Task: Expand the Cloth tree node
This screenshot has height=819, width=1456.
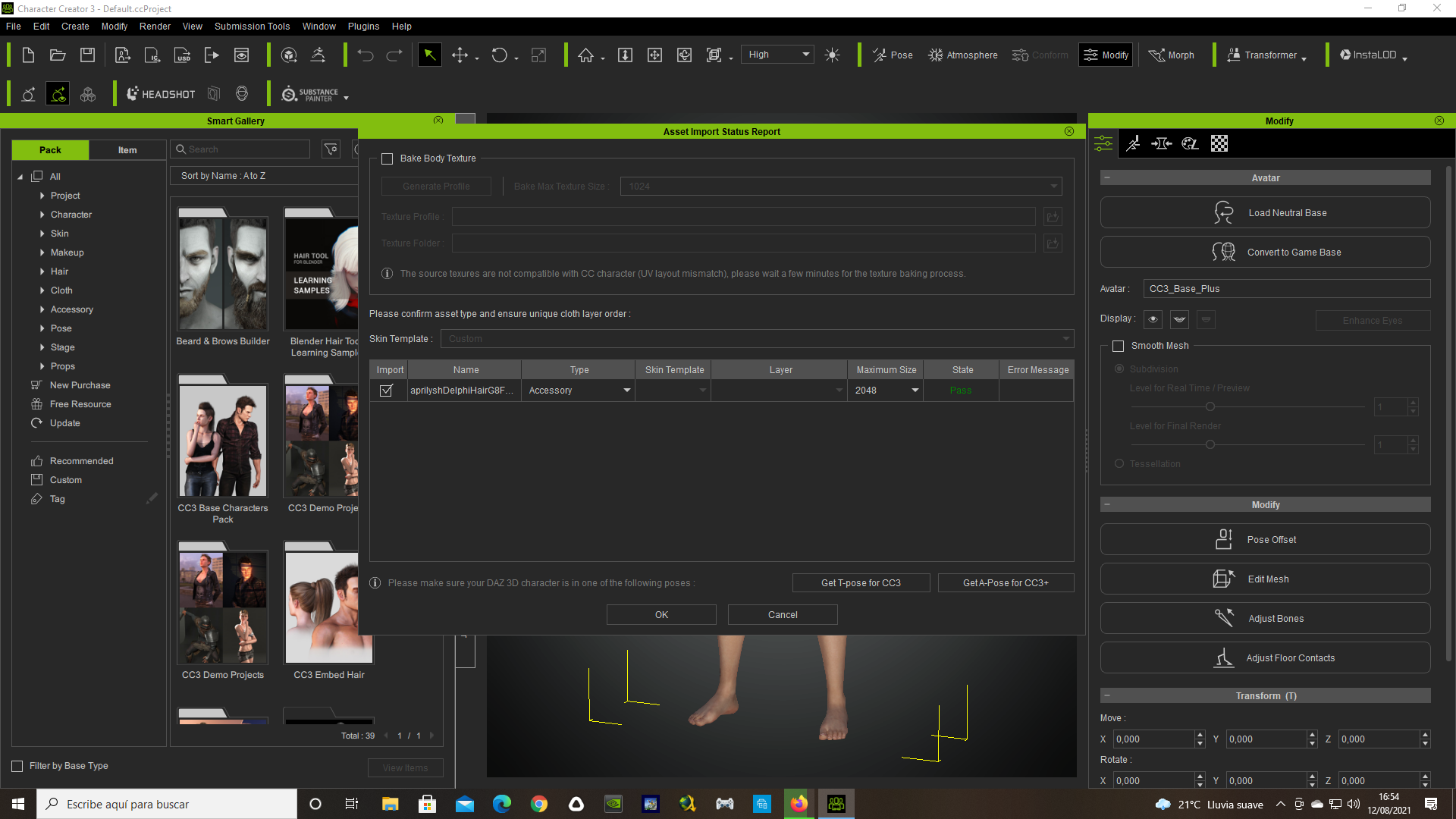Action: point(42,290)
